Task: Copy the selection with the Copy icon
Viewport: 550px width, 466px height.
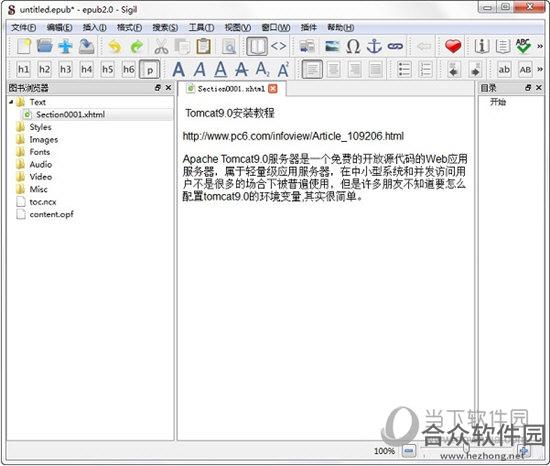Action: (182, 47)
